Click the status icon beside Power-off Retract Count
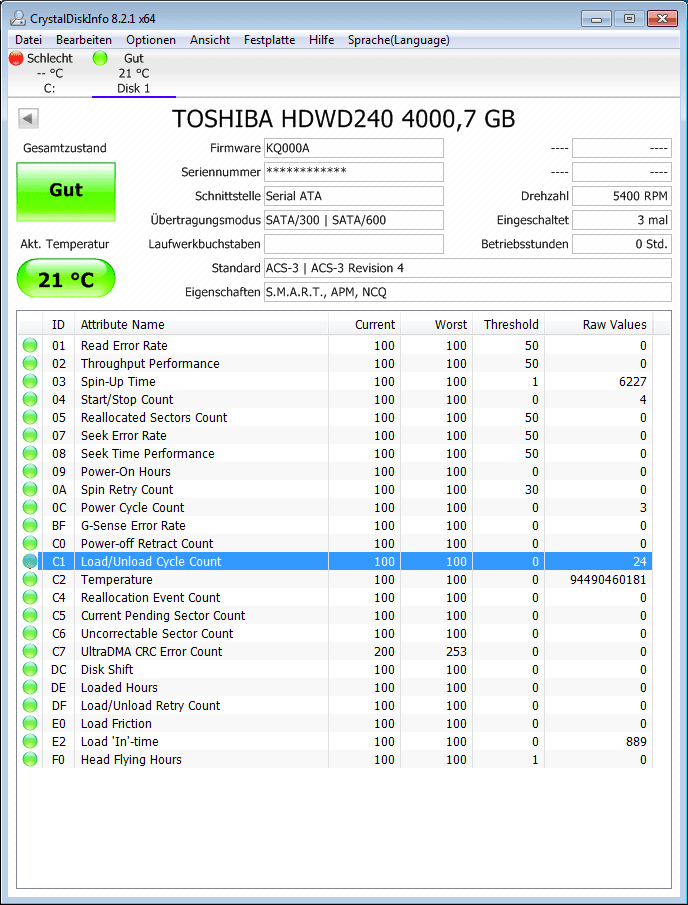The image size is (688, 905). point(30,544)
